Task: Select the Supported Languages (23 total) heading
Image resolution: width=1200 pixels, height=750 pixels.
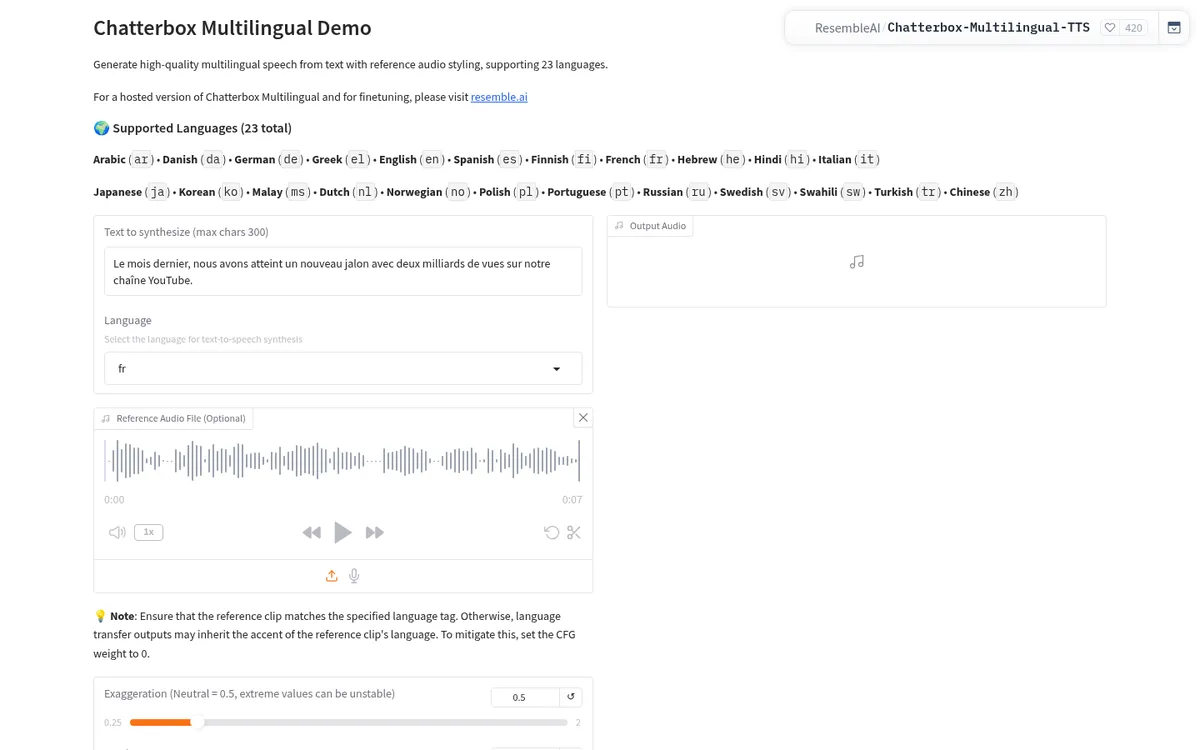Action: tap(192, 128)
